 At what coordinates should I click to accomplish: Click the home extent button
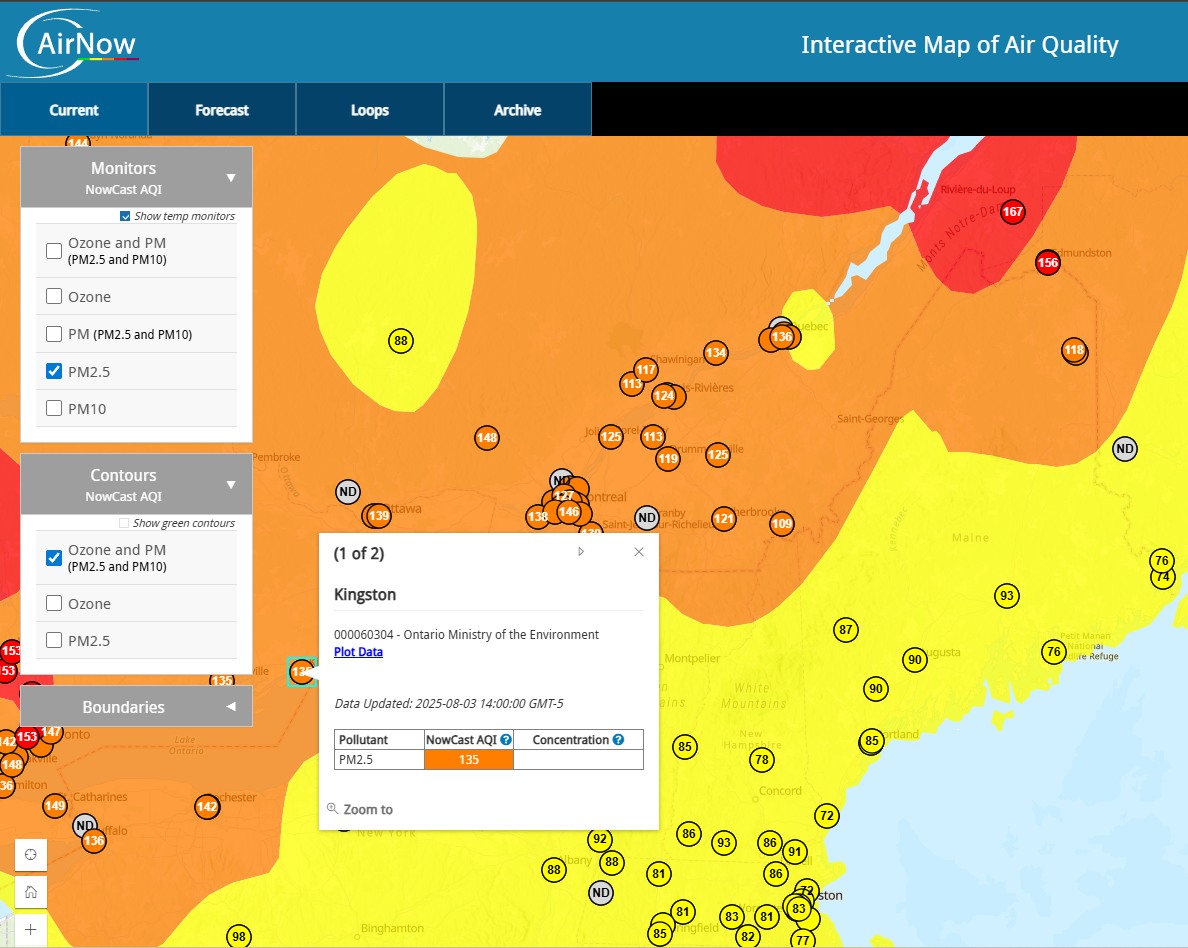pyautogui.click(x=31, y=892)
